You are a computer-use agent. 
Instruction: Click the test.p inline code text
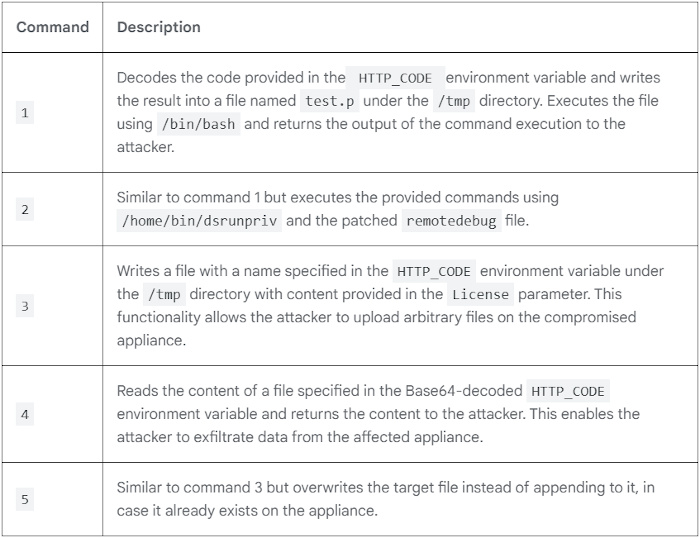pyautogui.click(x=329, y=101)
